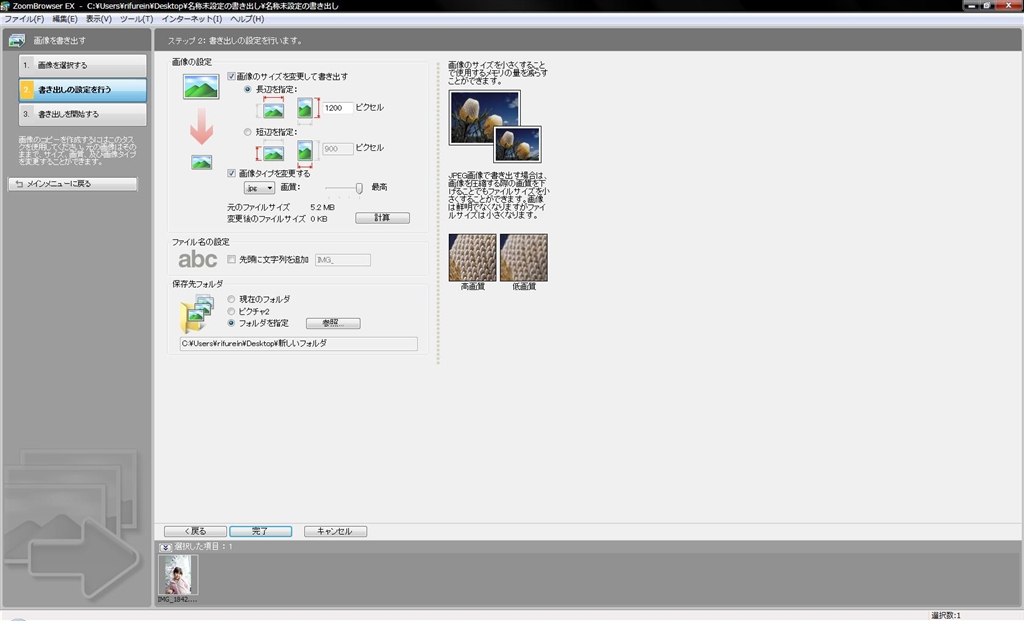Select the specify long side radio button
Viewport: 1024px width, 621px height.
point(248,89)
